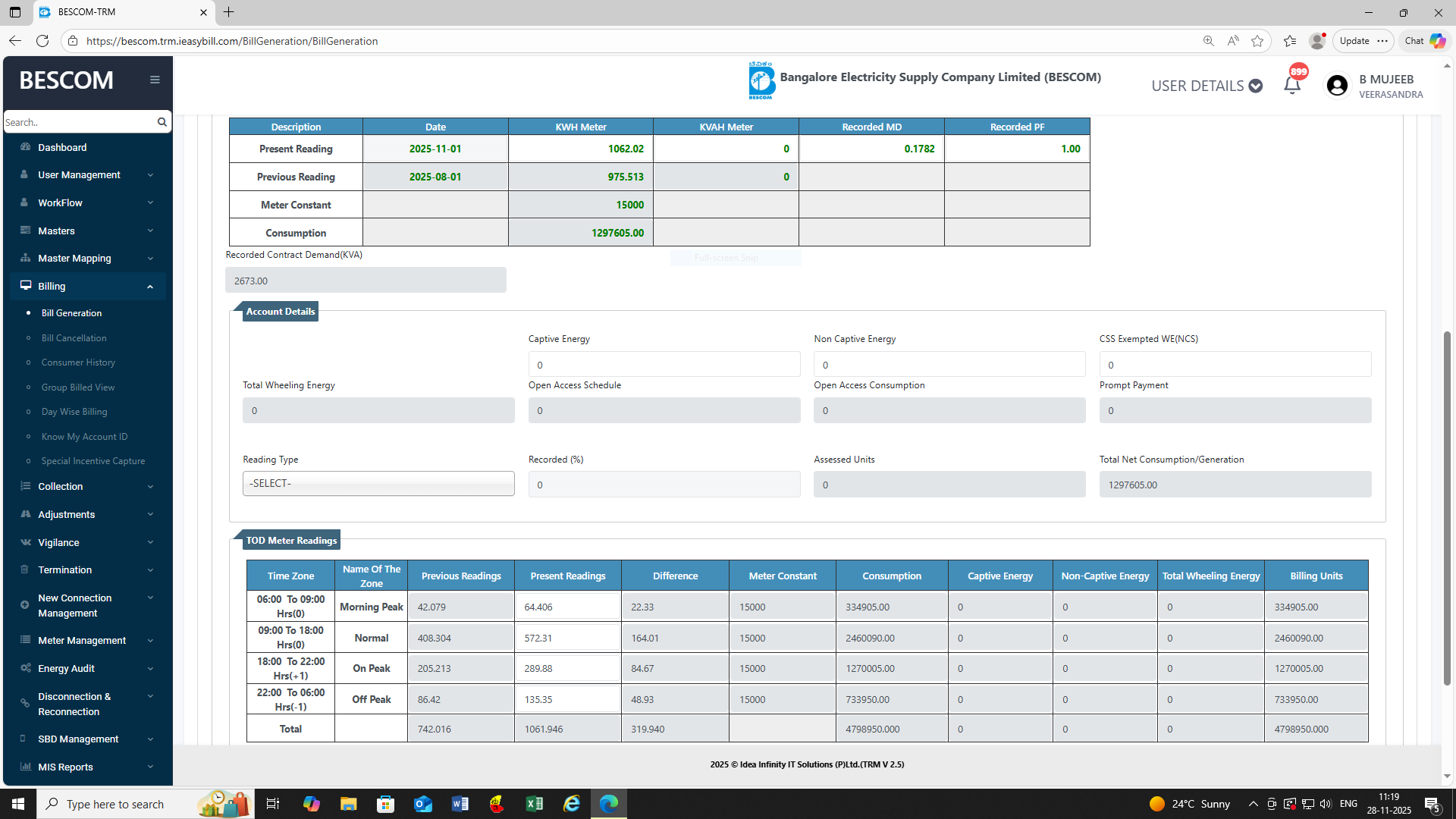Click the notification bell icon
Screen dimensions: 1456x819
pos(1292,85)
